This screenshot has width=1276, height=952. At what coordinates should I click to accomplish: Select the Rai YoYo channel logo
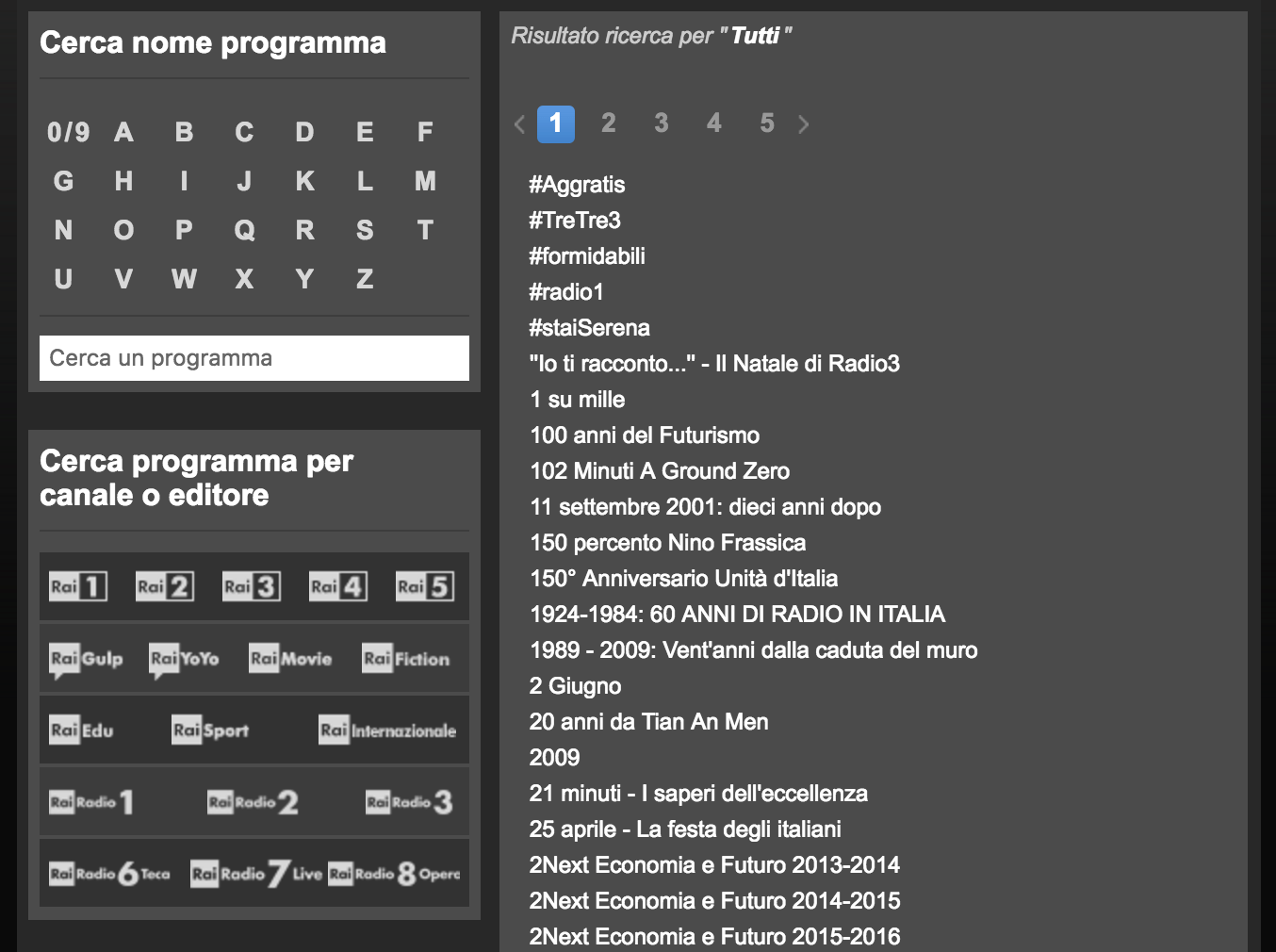[184, 659]
